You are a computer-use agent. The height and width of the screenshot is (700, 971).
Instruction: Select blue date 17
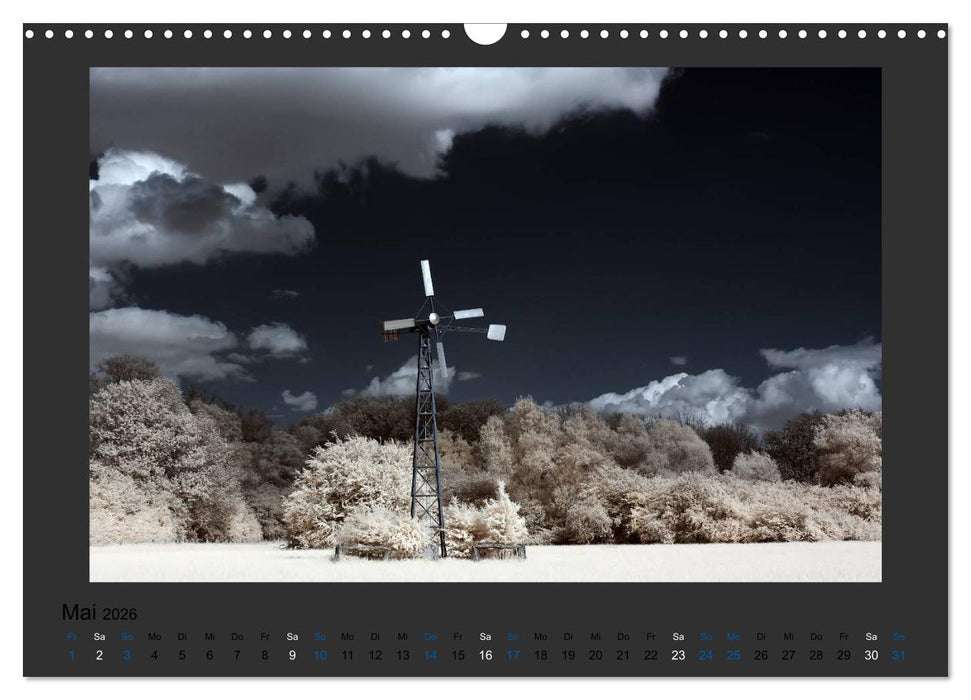click(513, 655)
